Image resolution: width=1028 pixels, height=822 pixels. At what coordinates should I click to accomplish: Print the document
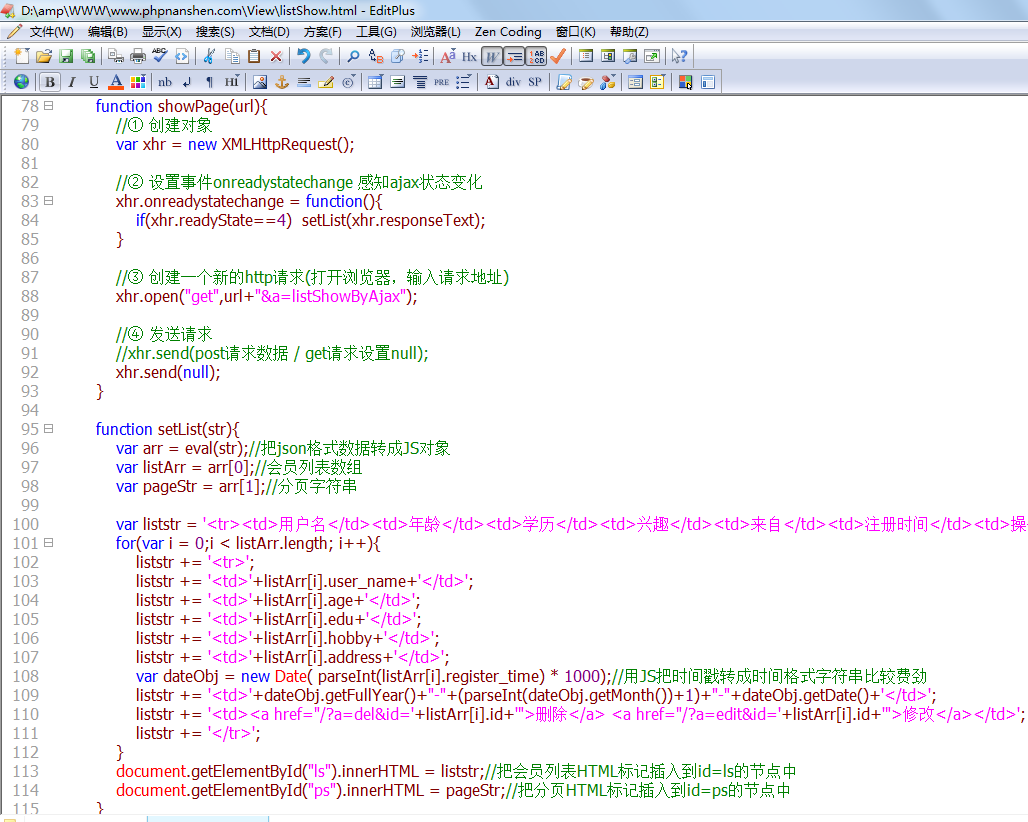click(138, 56)
